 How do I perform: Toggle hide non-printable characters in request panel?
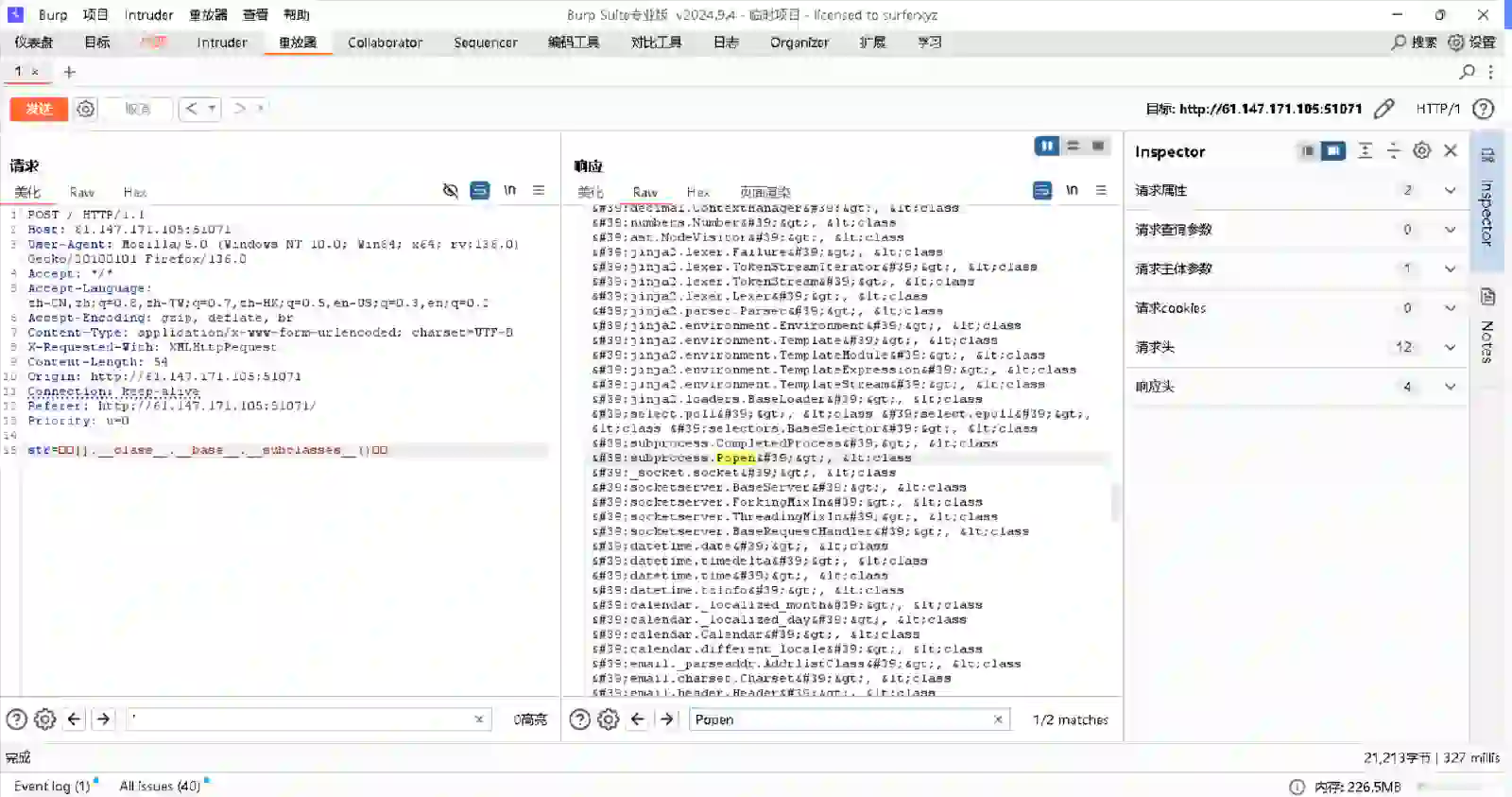(451, 191)
